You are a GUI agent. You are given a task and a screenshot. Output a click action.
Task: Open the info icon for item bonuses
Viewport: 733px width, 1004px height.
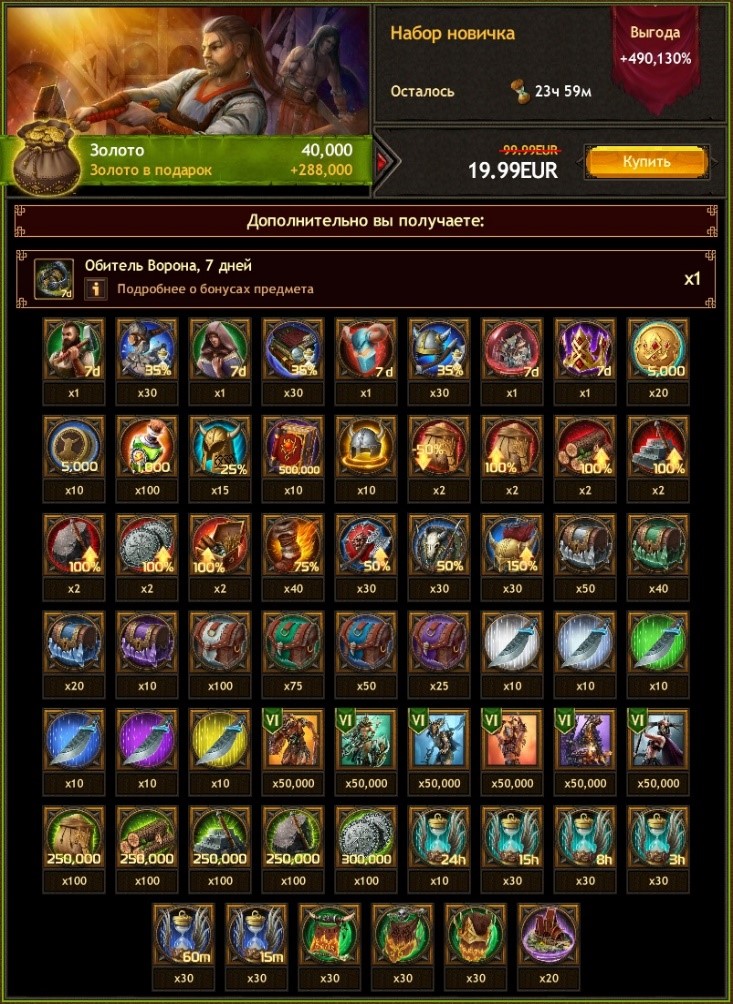tap(95, 289)
